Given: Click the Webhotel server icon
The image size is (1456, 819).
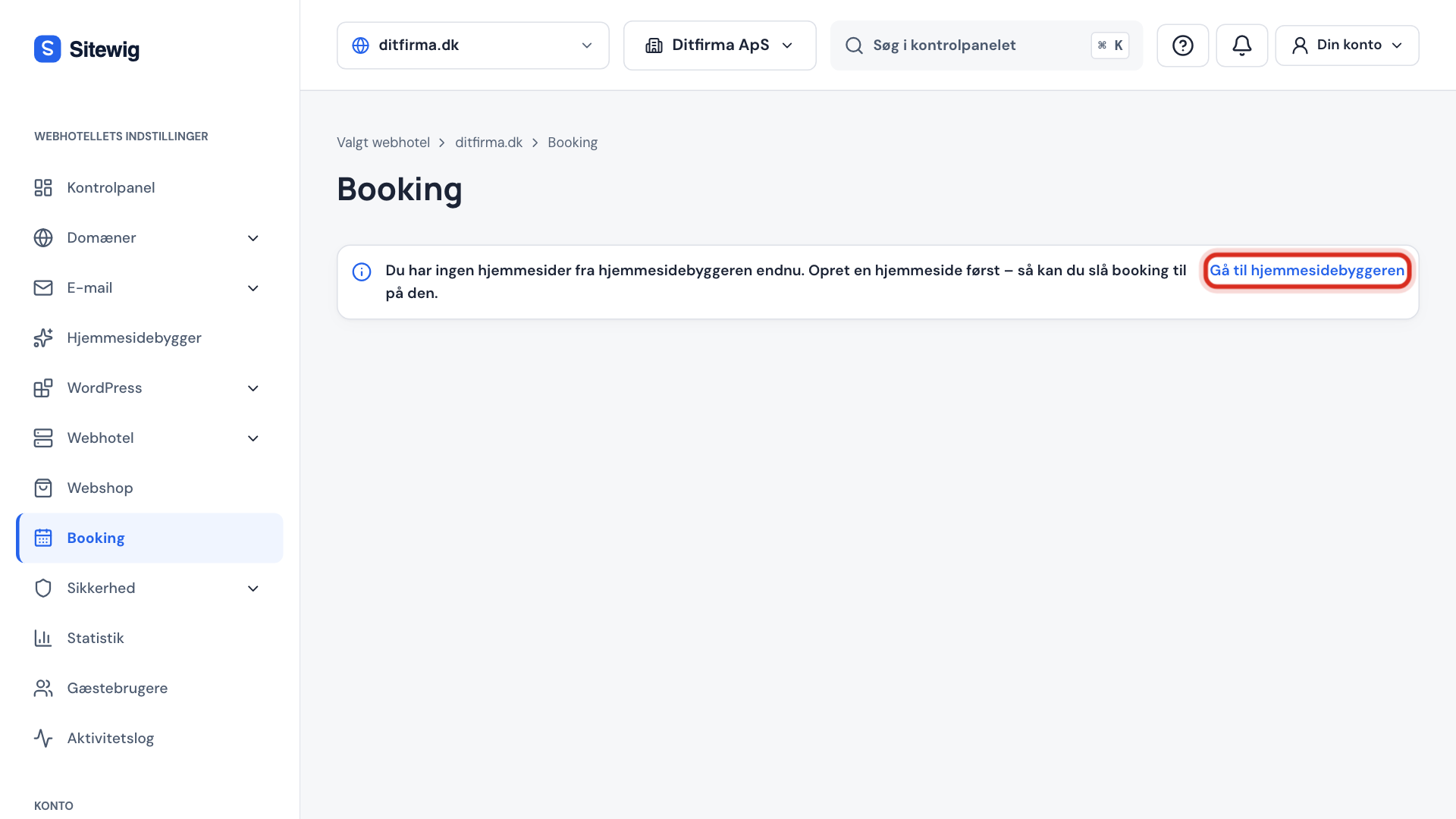Looking at the screenshot, I should (x=43, y=438).
